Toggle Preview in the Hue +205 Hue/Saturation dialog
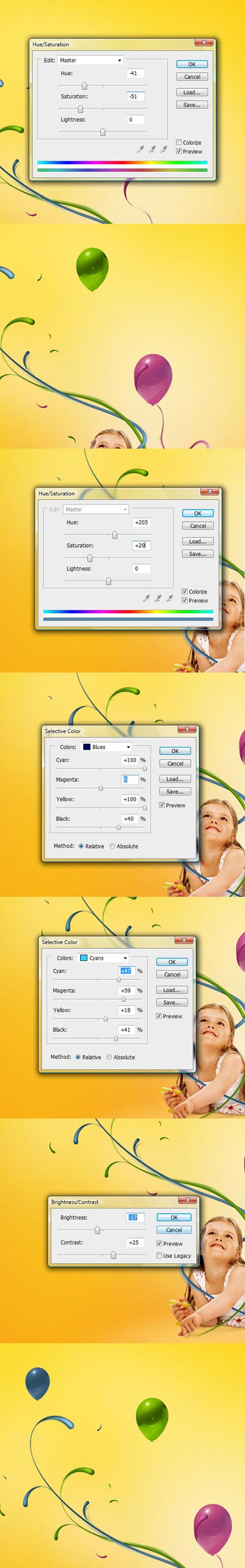The image size is (245, 1568). [185, 600]
